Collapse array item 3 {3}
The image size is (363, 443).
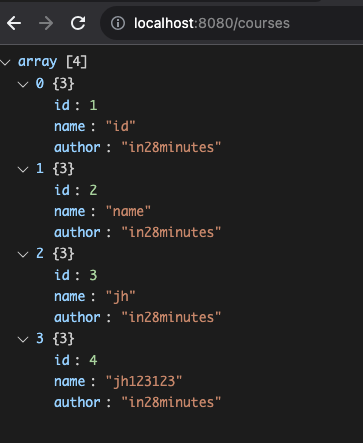point(23,339)
